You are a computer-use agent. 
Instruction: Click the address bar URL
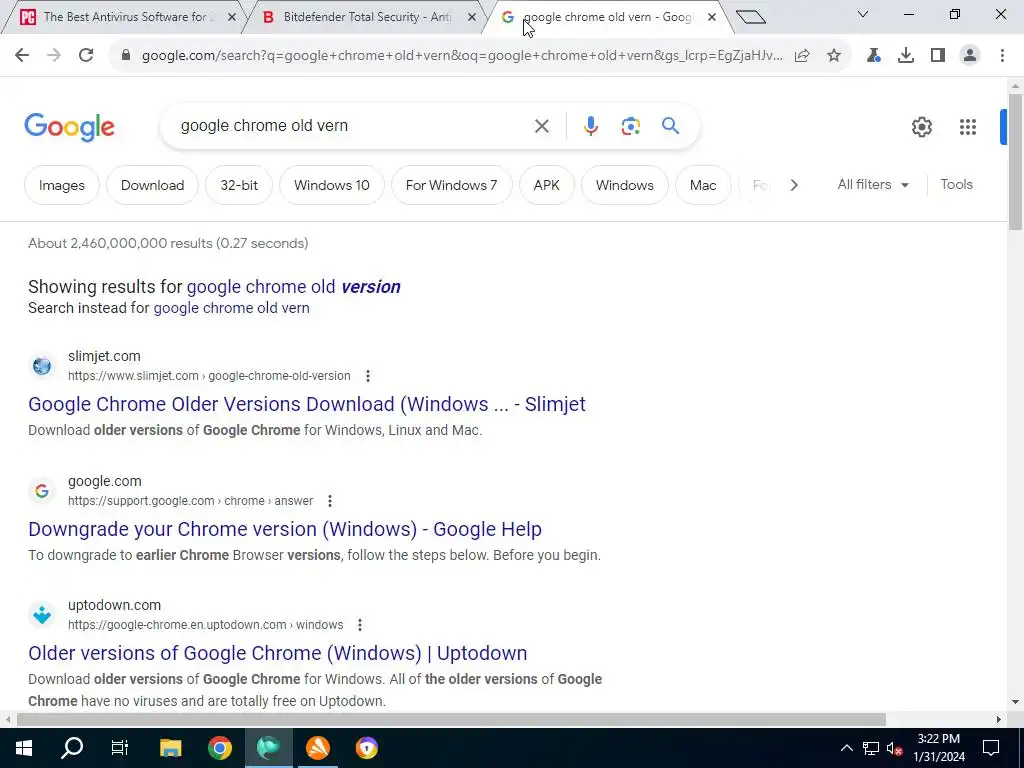click(x=462, y=56)
